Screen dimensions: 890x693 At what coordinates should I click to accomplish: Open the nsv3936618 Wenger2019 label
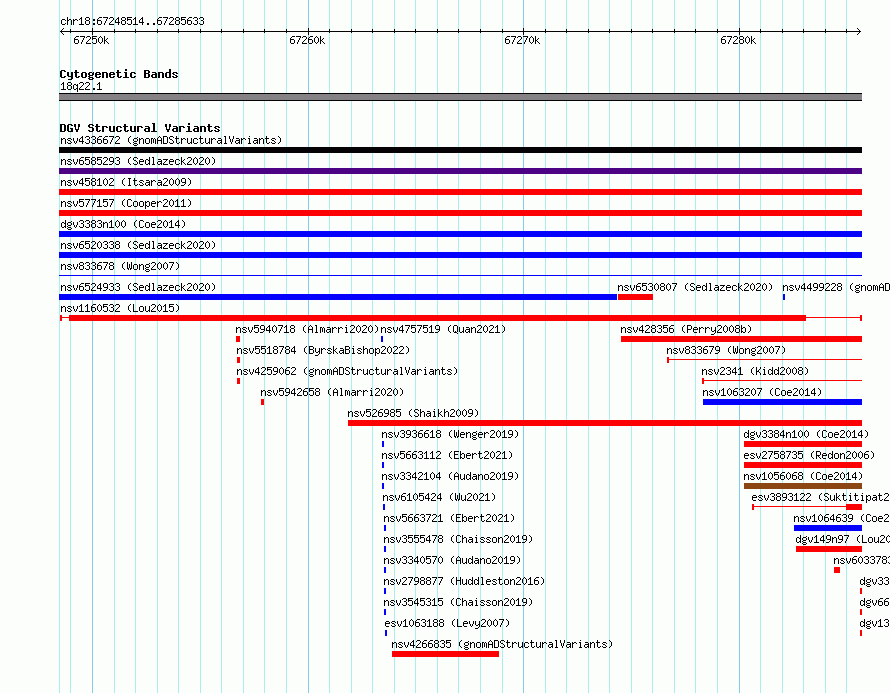pyautogui.click(x=450, y=434)
